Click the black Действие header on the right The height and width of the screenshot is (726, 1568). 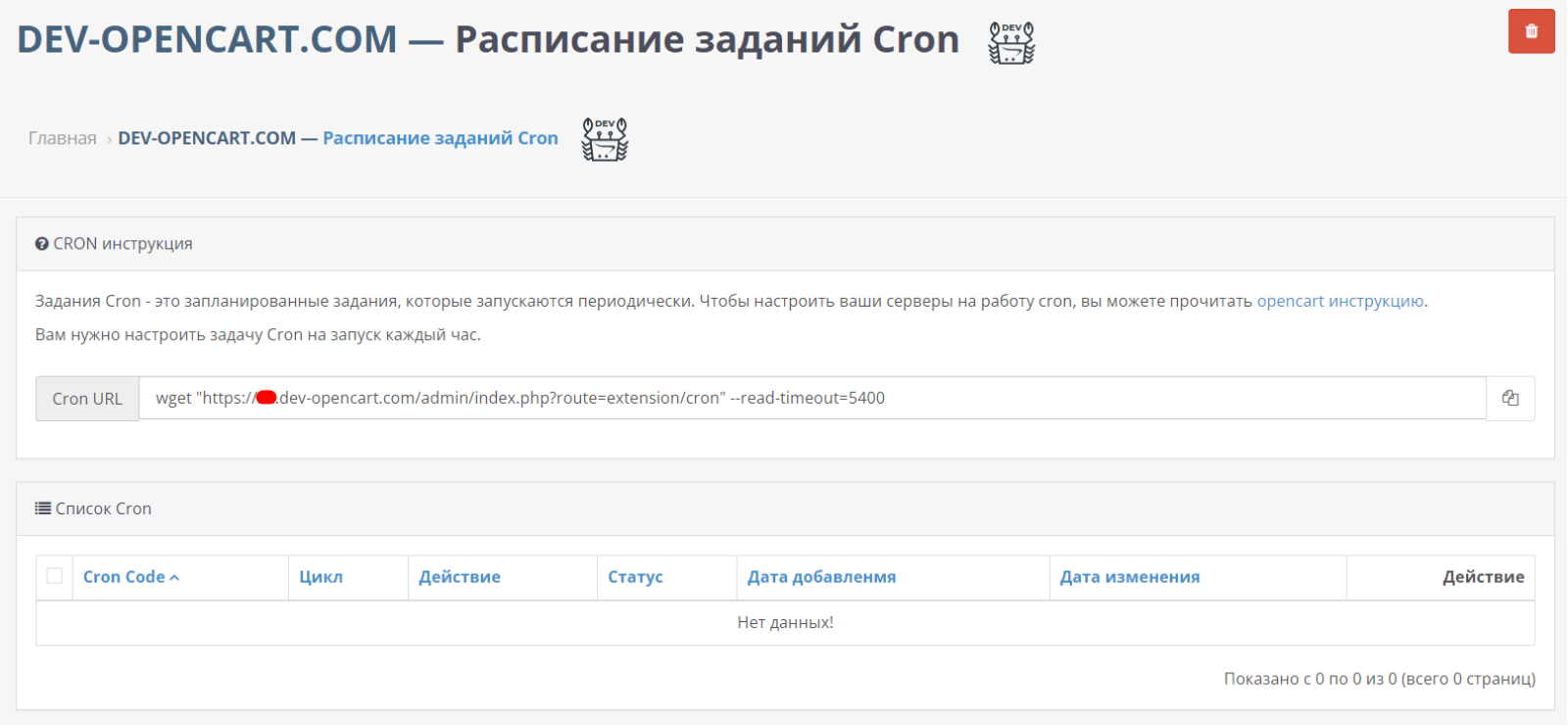click(x=1483, y=577)
